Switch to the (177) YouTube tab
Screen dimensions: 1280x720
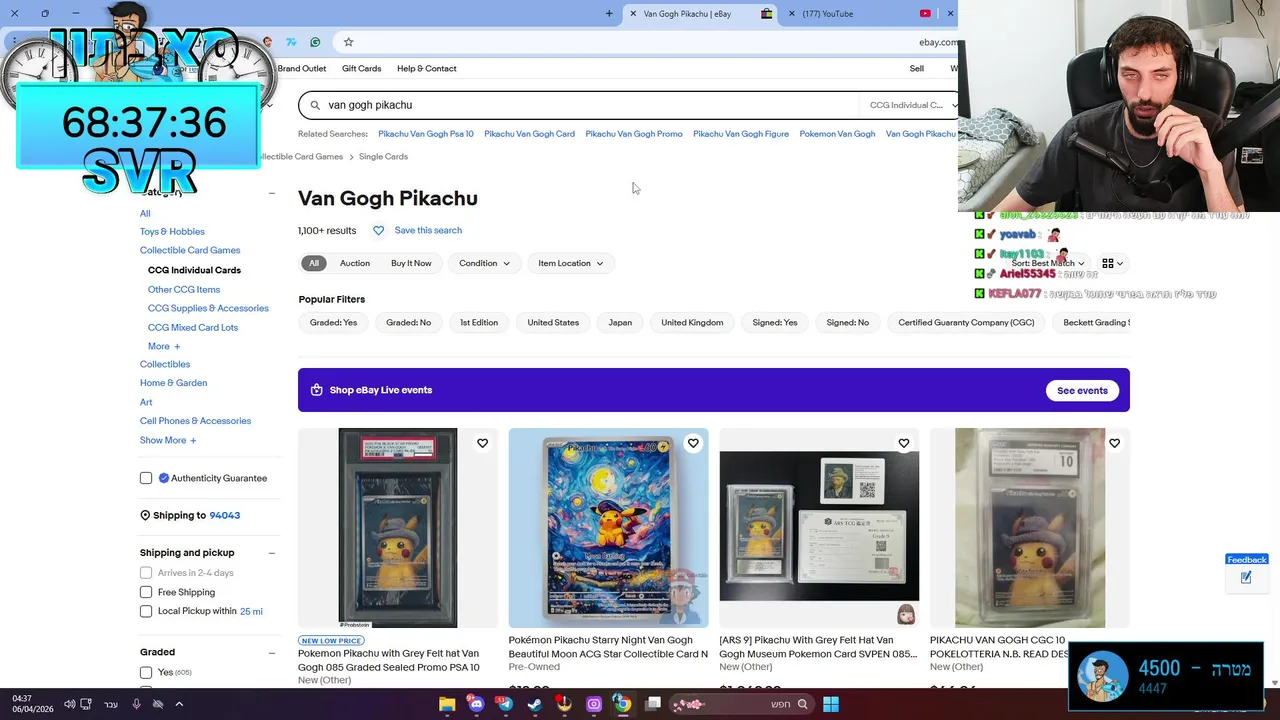860,14
